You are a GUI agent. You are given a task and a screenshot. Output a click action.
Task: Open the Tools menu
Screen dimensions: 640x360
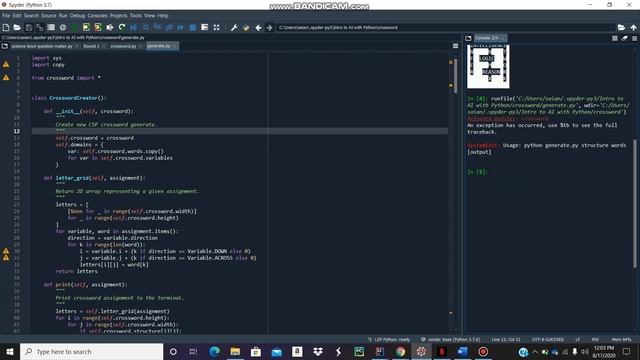pos(136,16)
